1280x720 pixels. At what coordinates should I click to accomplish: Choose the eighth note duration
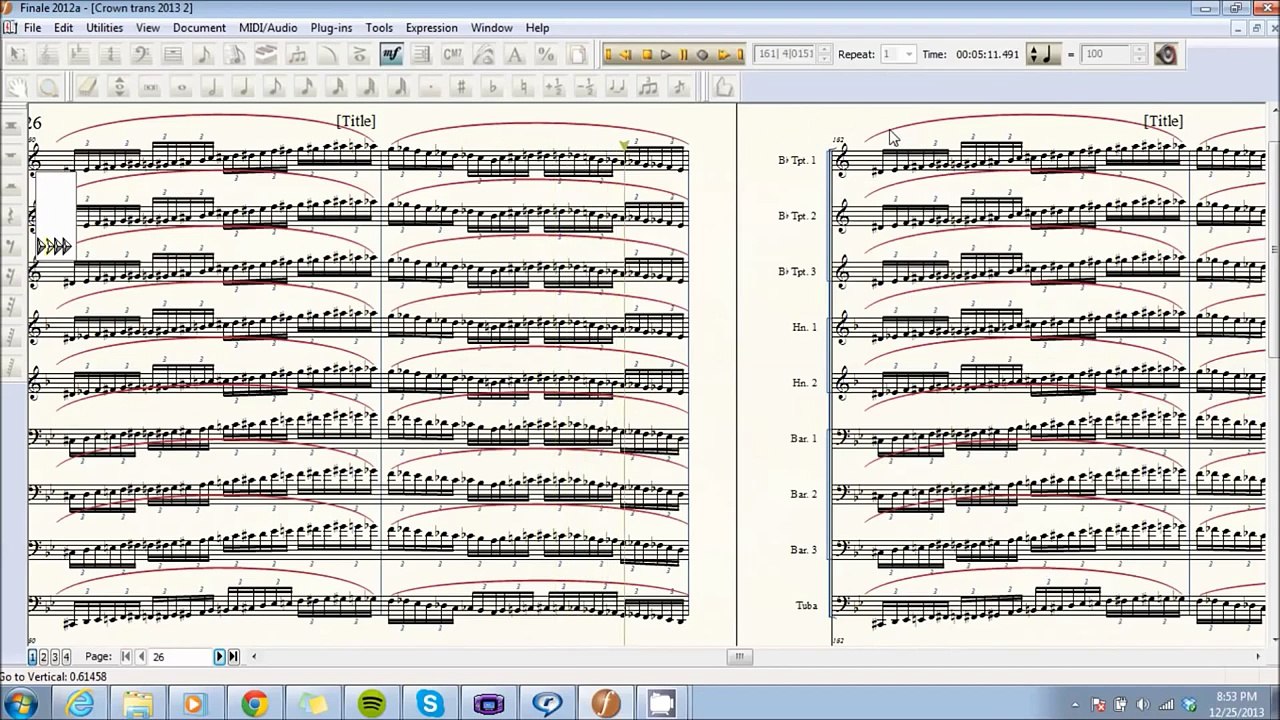274,87
